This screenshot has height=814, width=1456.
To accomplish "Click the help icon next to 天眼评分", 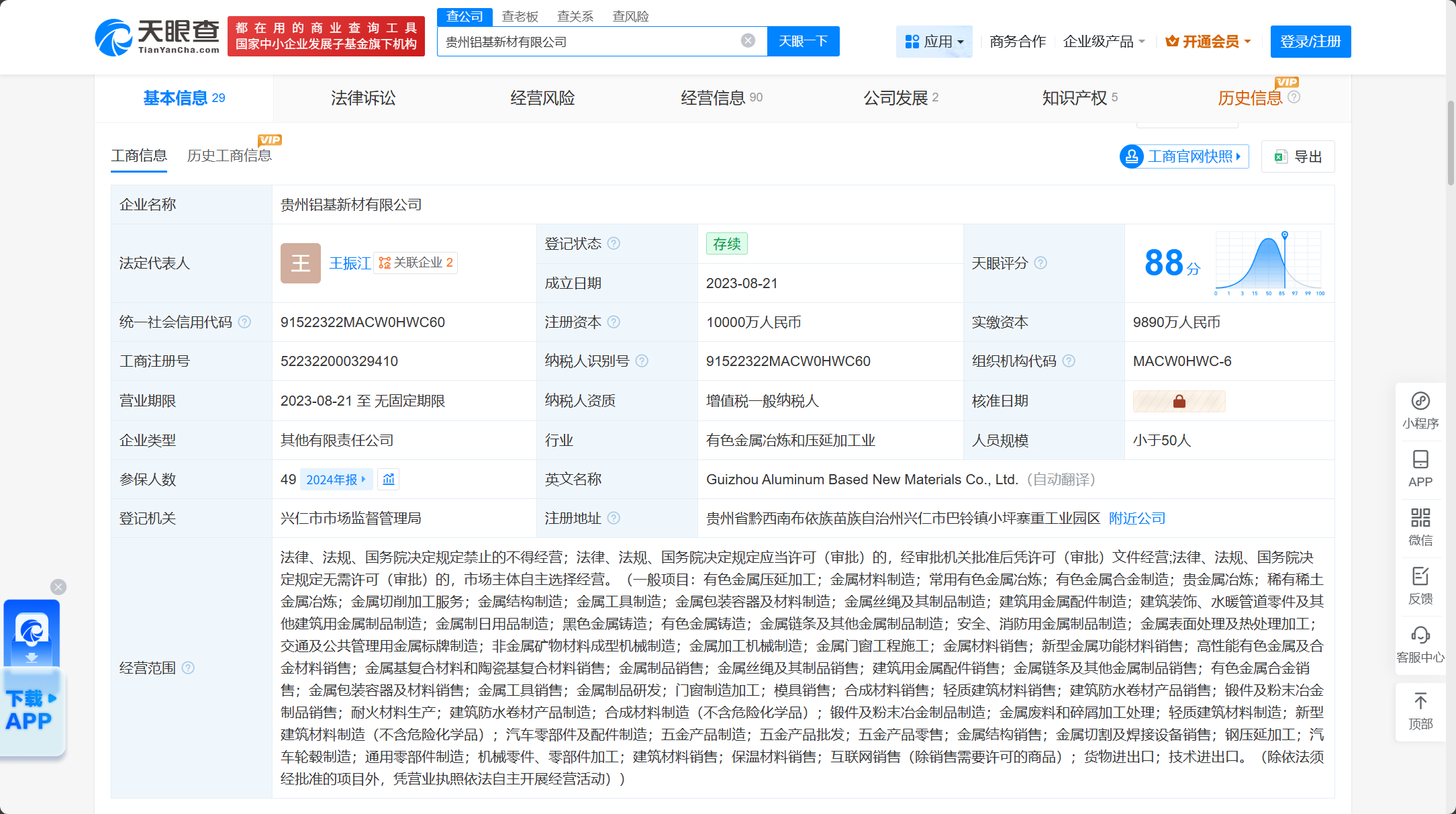I will pyautogui.click(x=1040, y=263).
